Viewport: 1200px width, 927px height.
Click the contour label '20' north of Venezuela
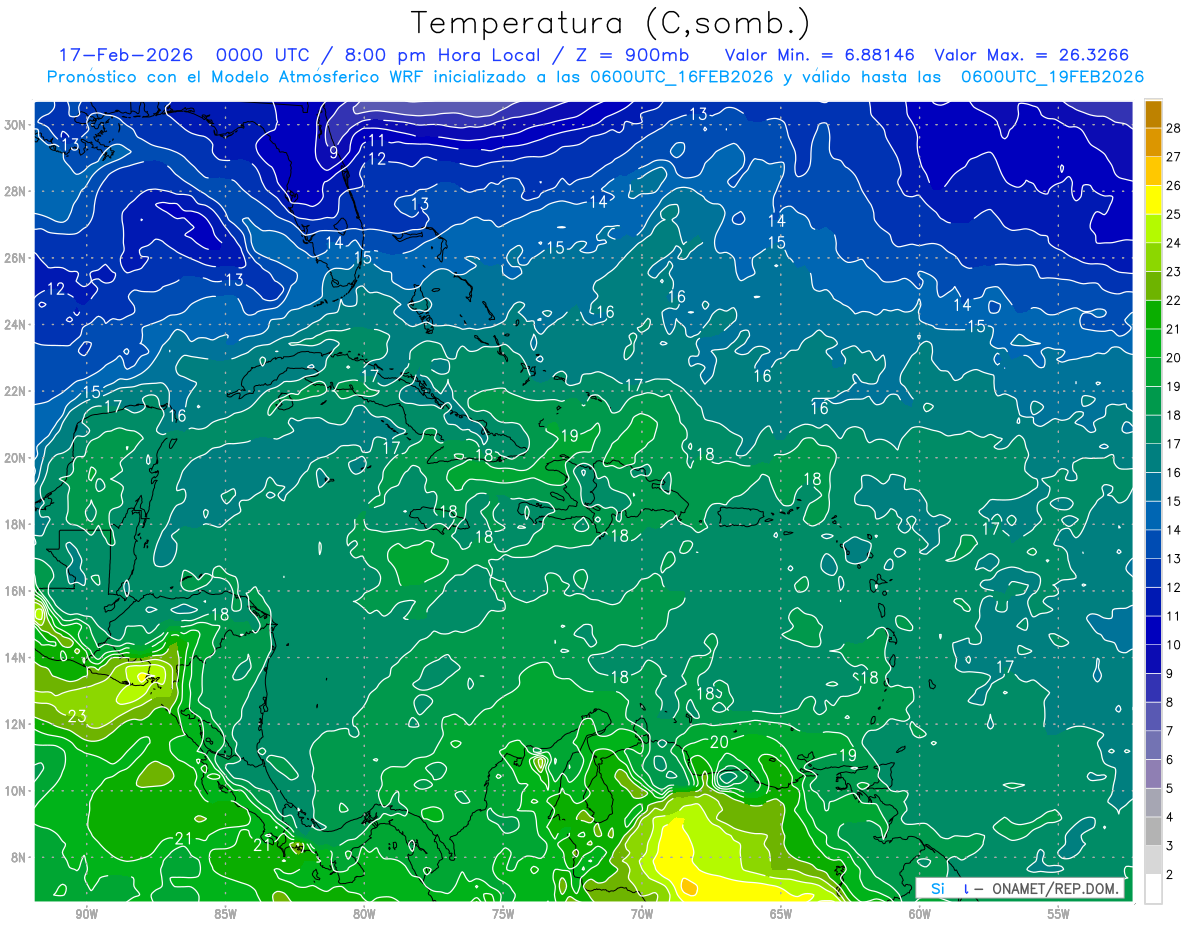(719, 742)
